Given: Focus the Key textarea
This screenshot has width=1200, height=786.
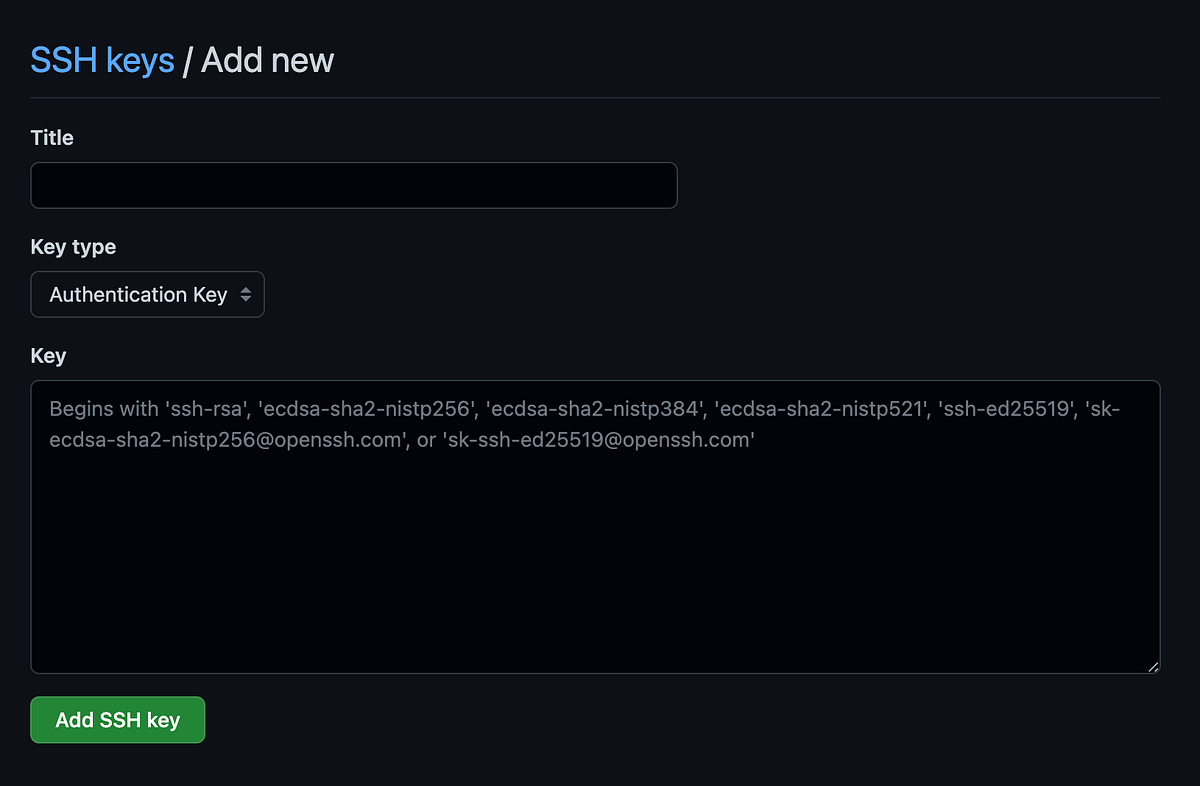Looking at the screenshot, I should tap(595, 525).
